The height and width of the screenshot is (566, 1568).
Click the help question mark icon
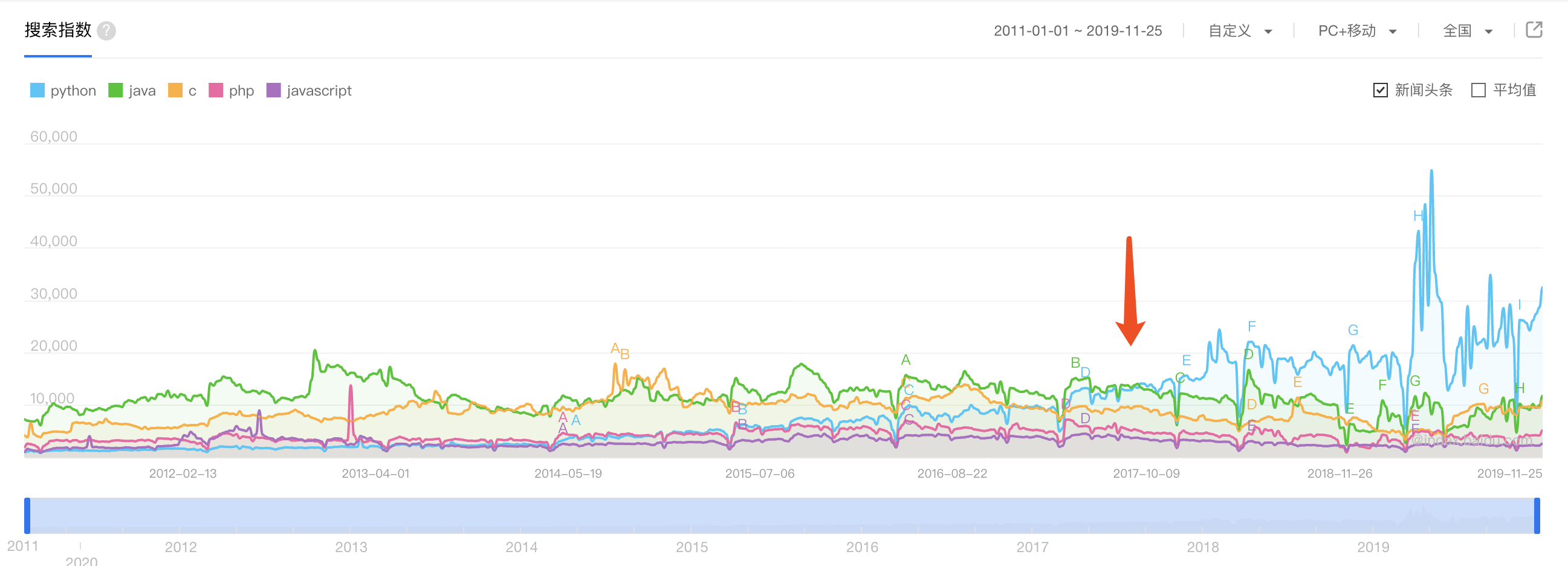(x=106, y=30)
